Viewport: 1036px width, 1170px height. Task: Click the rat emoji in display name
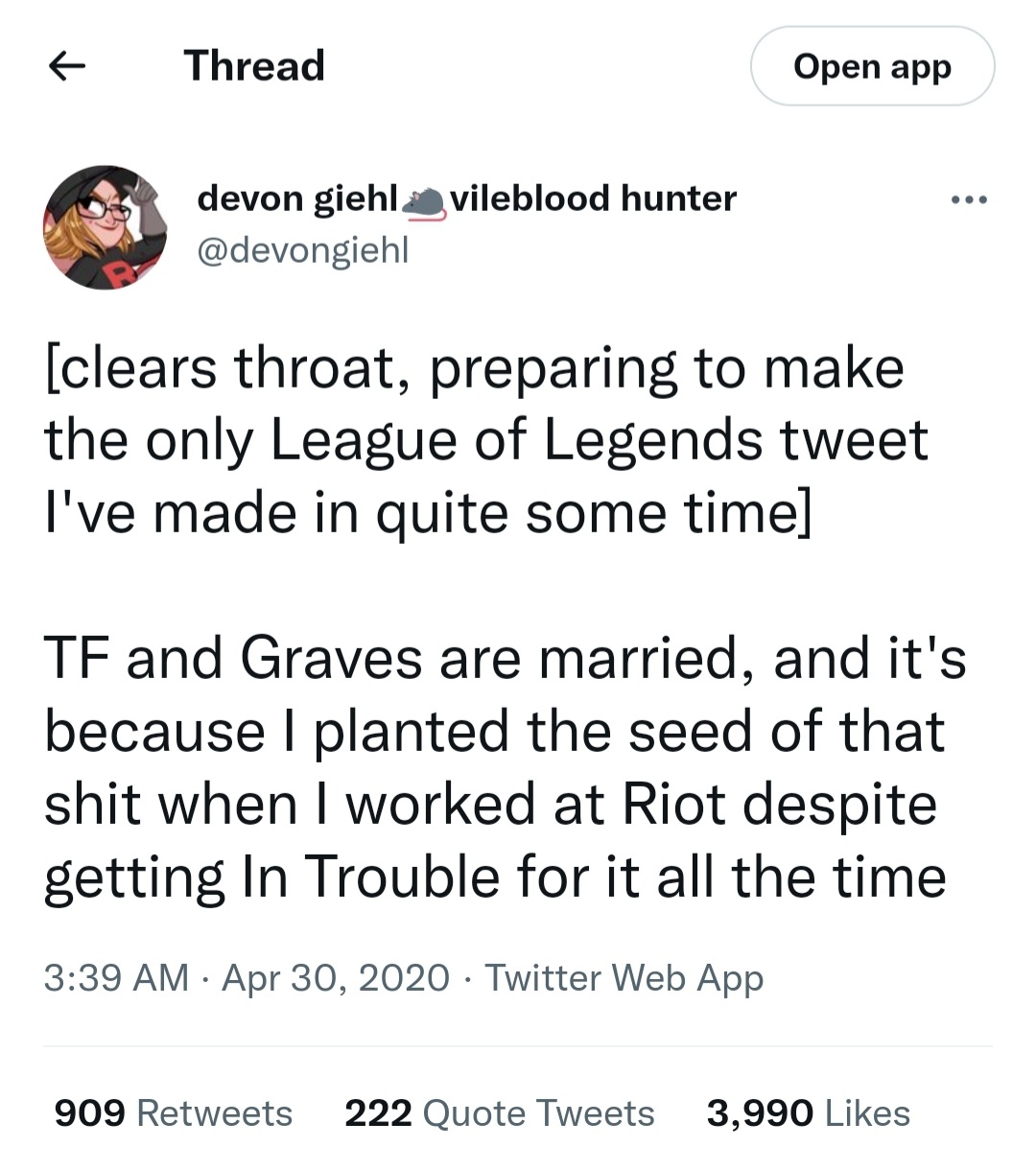tap(423, 200)
